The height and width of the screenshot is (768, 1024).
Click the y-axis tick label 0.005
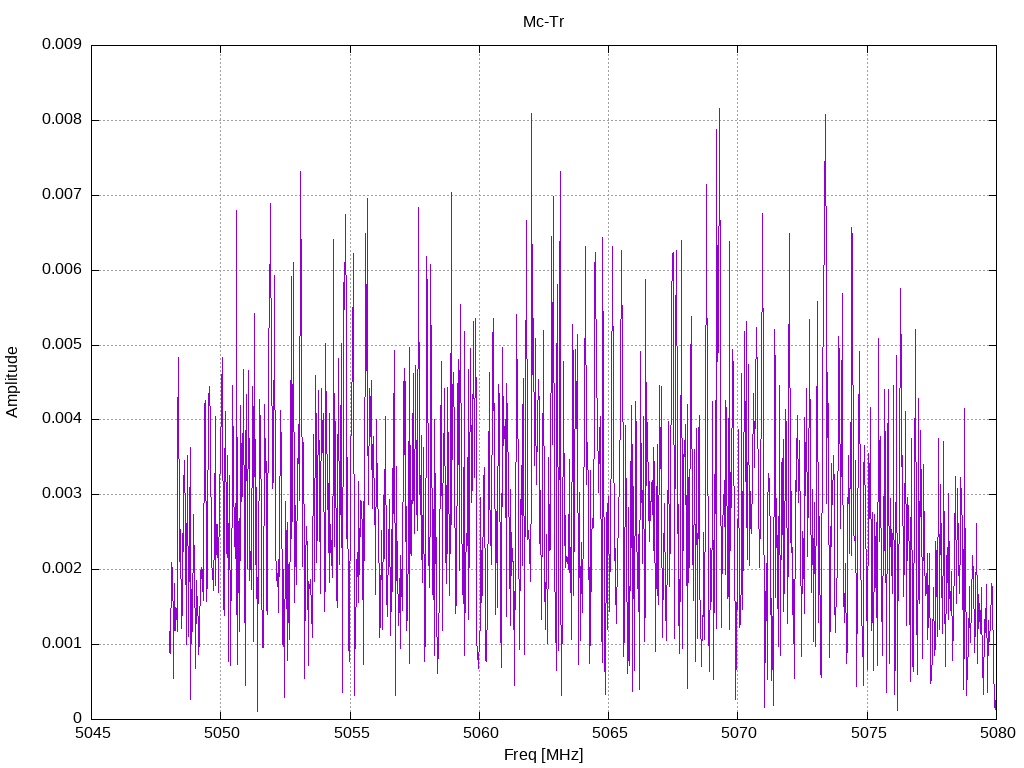pos(62,344)
